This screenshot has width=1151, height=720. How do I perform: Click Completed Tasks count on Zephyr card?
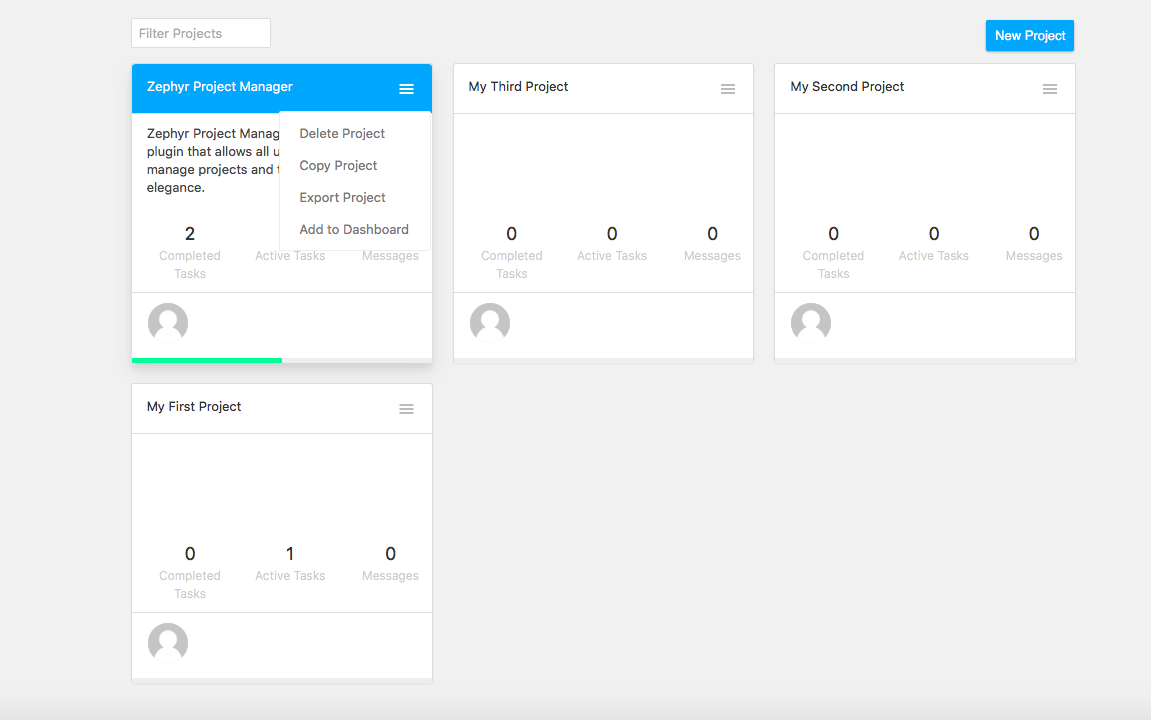[190, 233]
